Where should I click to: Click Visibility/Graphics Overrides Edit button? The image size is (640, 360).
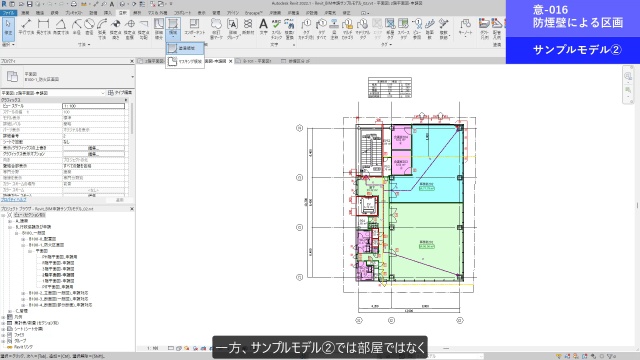(93, 148)
